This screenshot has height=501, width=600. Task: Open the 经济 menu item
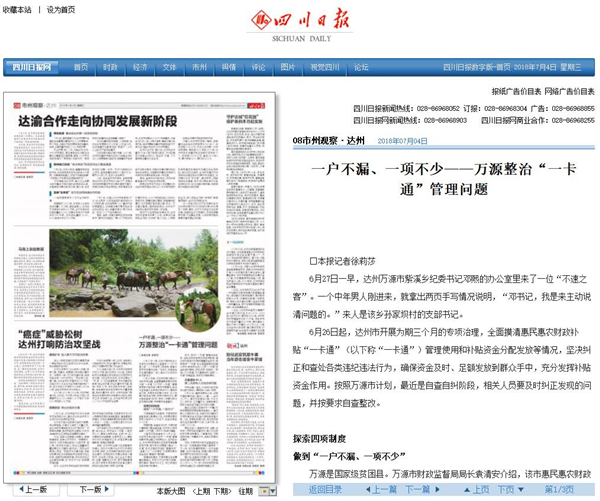coord(140,67)
